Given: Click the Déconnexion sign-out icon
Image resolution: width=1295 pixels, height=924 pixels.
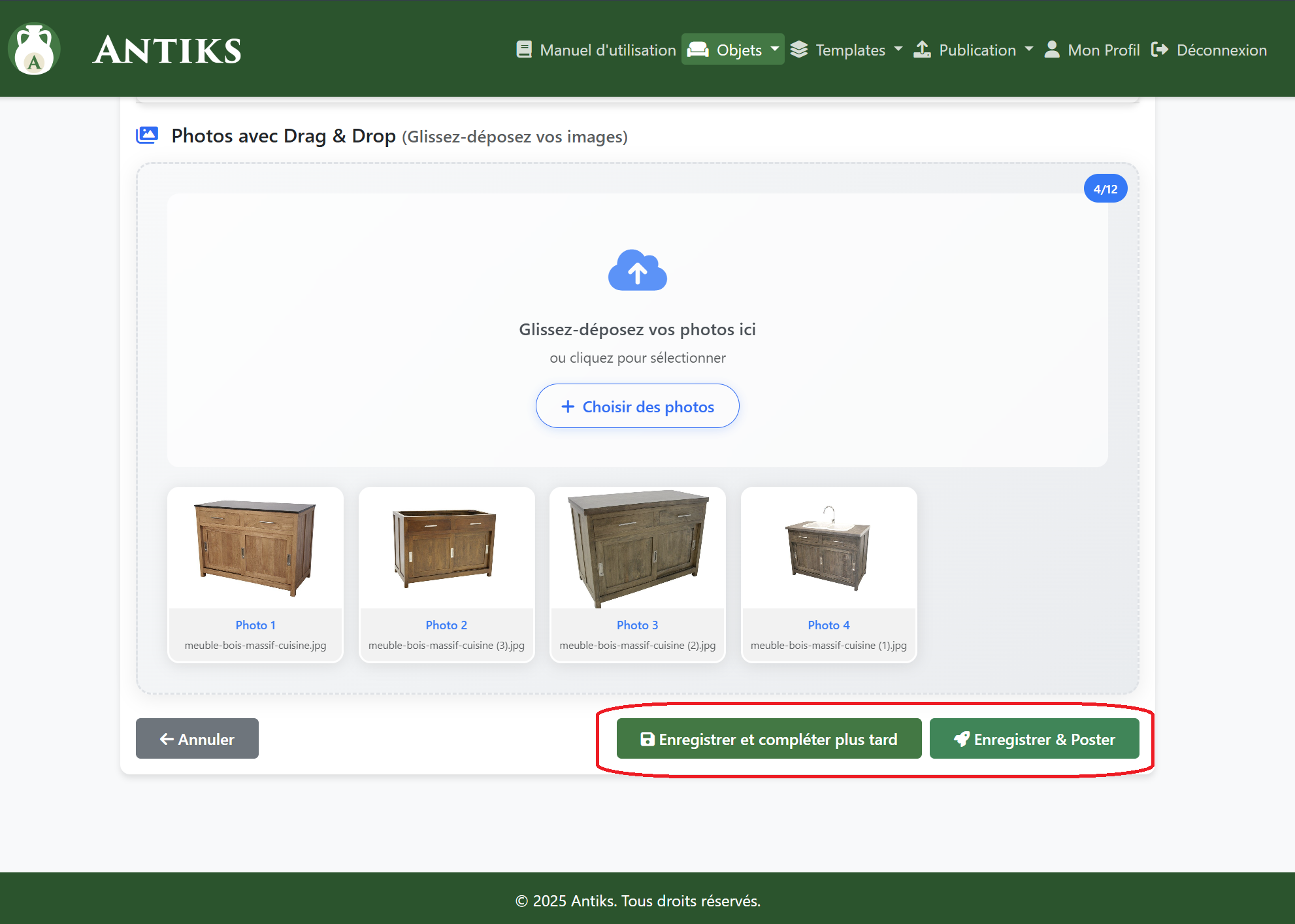Looking at the screenshot, I should [x=1159, y=50].
